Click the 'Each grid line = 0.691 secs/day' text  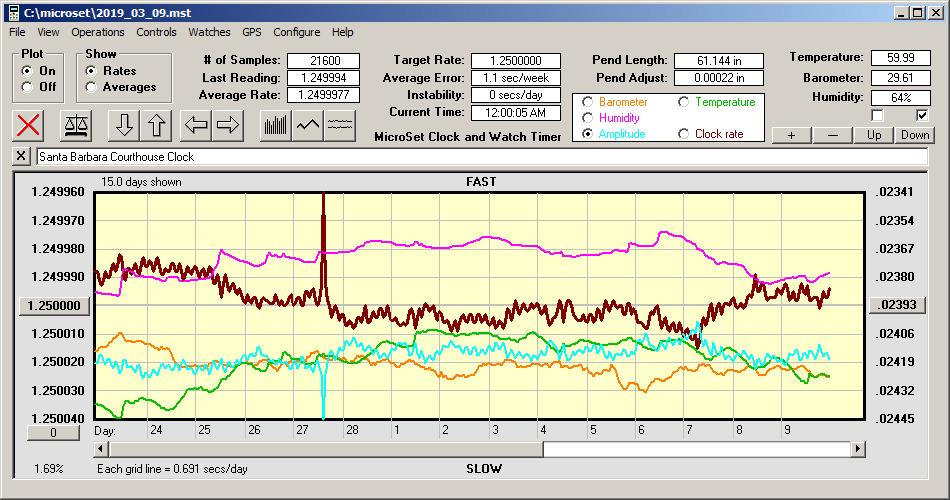(x=172, y=468)
